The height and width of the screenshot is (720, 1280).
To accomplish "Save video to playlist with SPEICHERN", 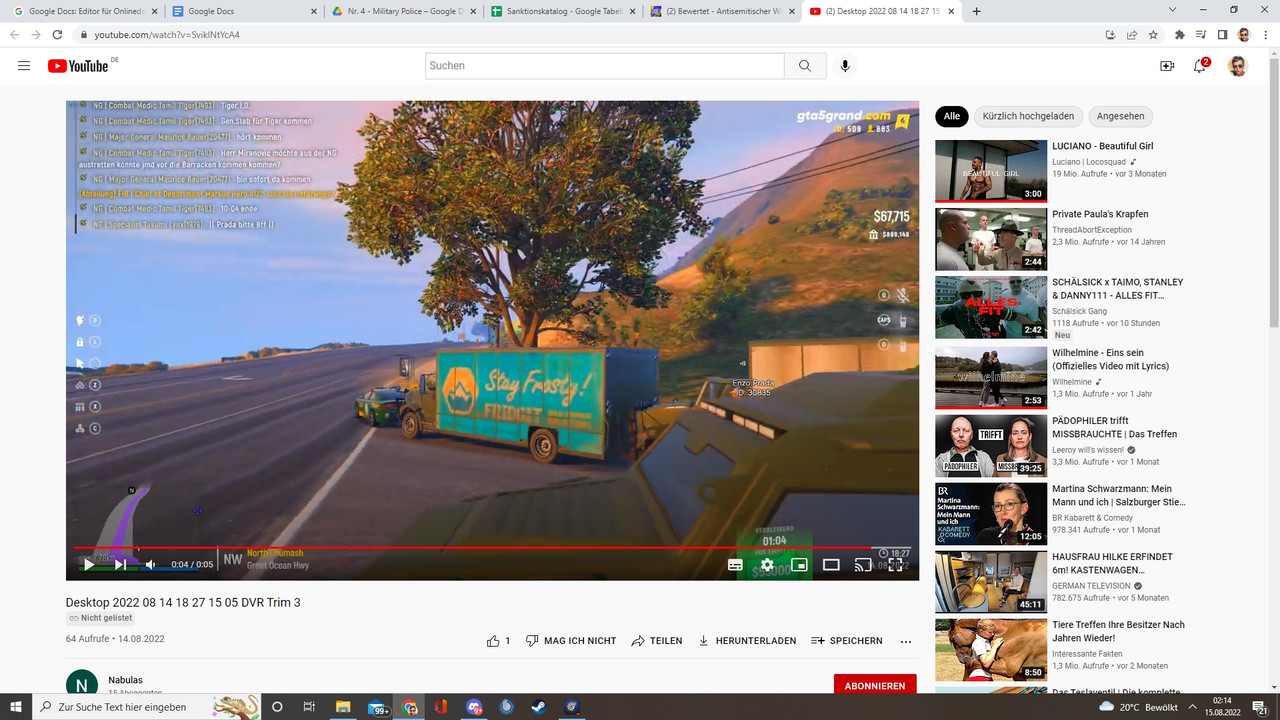I will 847,641.
